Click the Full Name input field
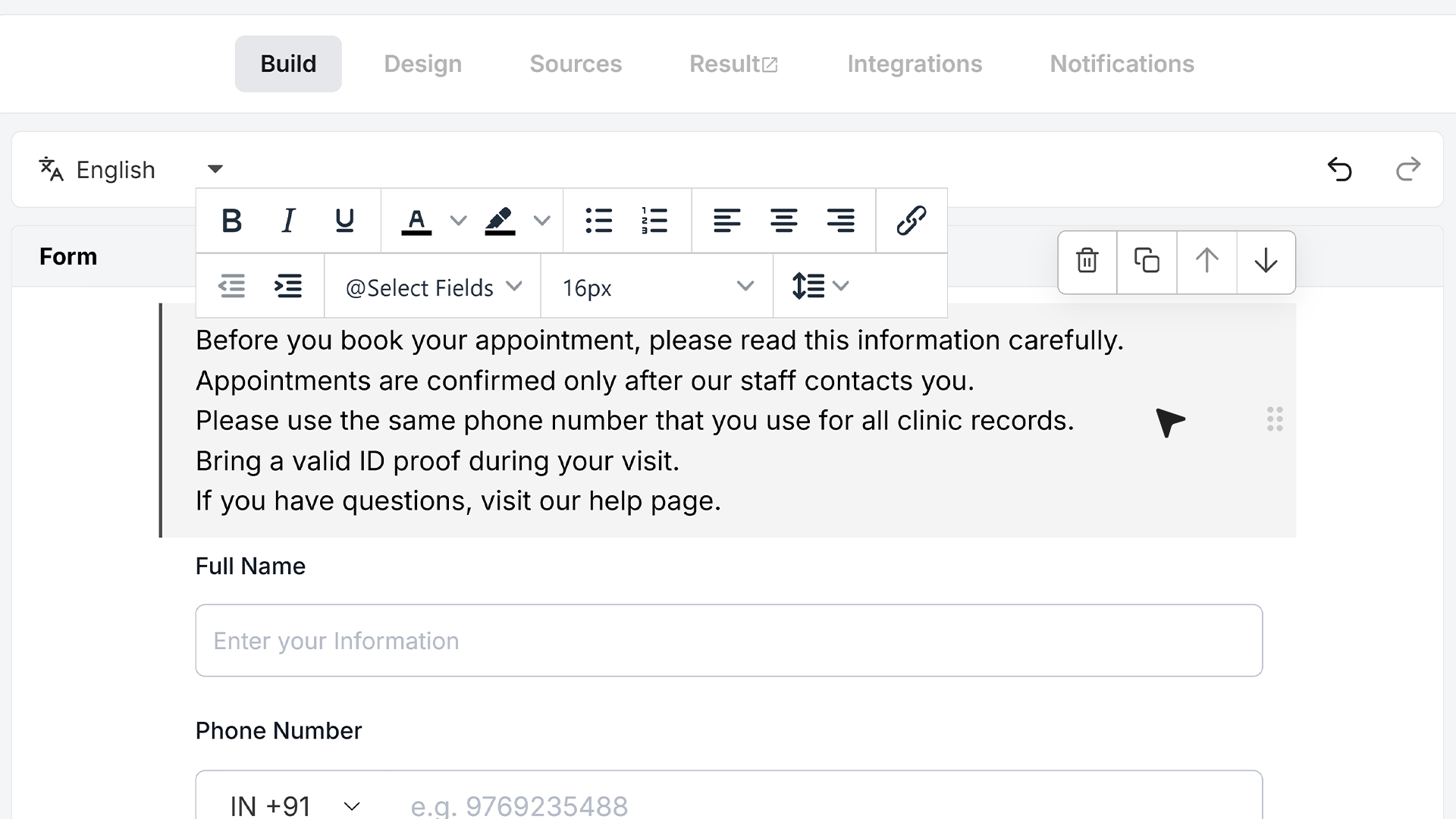This screenshot has width=1456, height=819. coord(729,641)
